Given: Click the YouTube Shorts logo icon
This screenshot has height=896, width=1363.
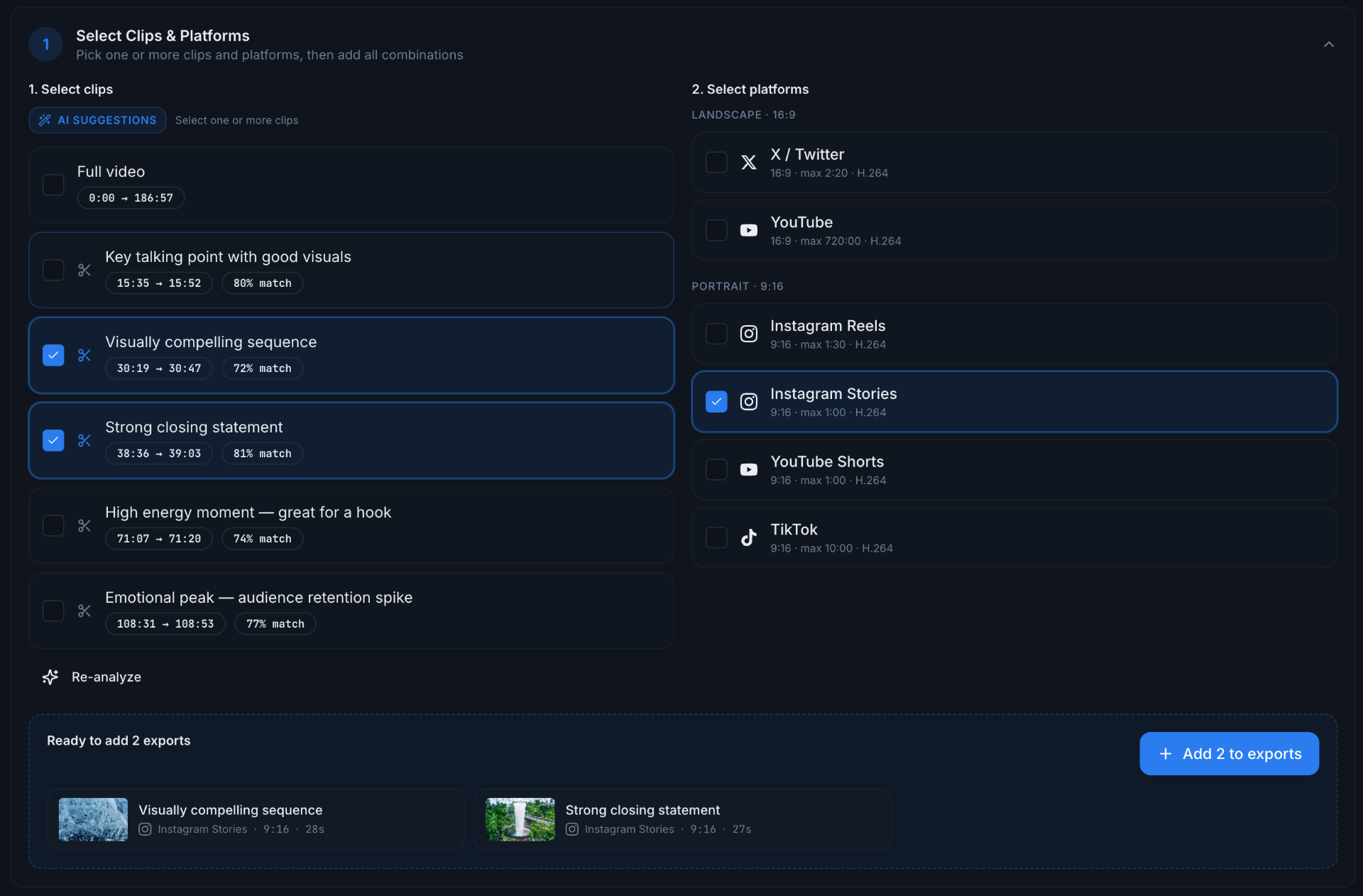Looking at the screenshot, I should click(749, 470).
